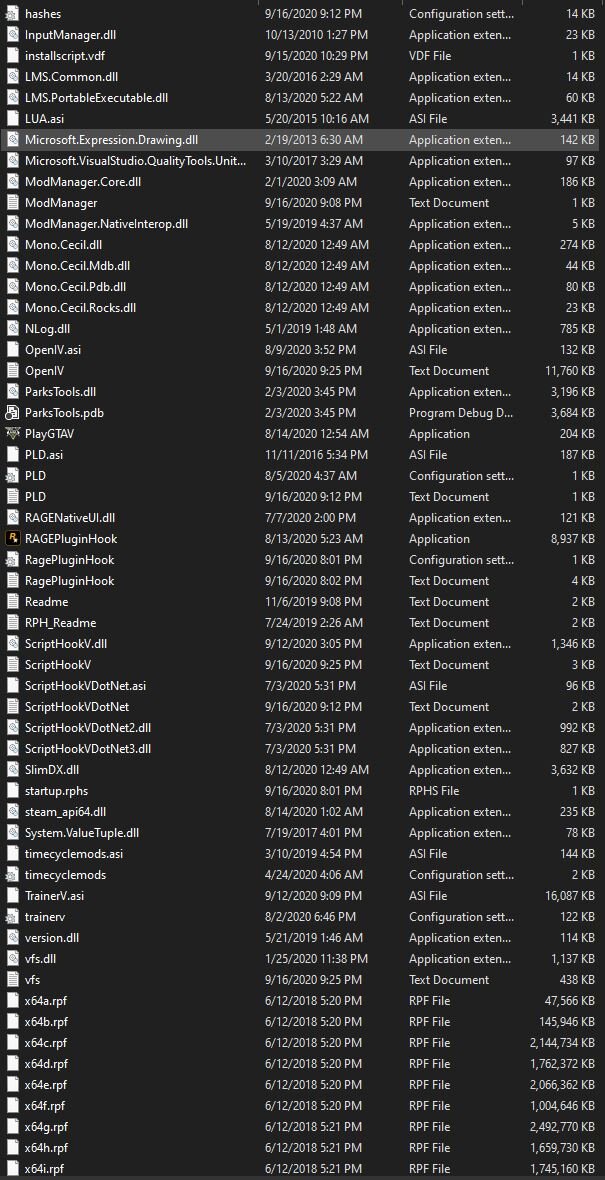Click the 2,492,770 KB size value

562,1127
